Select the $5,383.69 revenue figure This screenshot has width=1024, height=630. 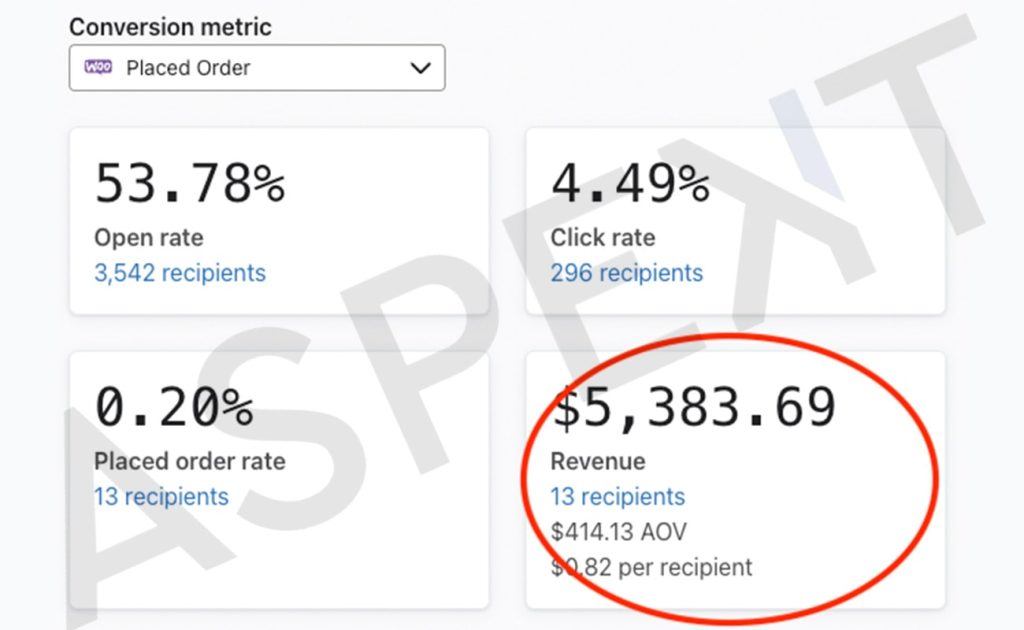tap(694, 407)
